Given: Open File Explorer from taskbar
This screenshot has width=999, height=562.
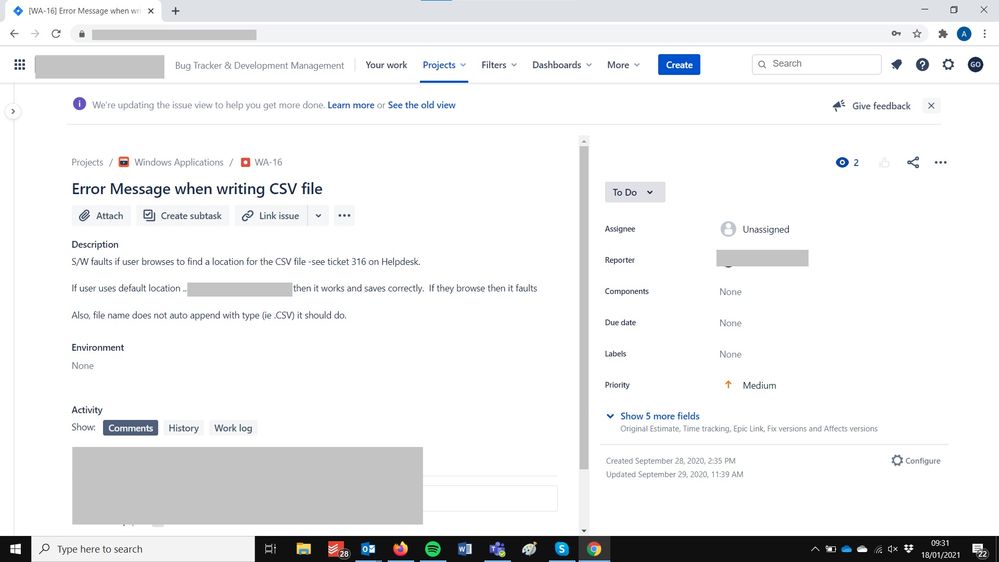Looking at the screenshot, I should coord(303,549).
